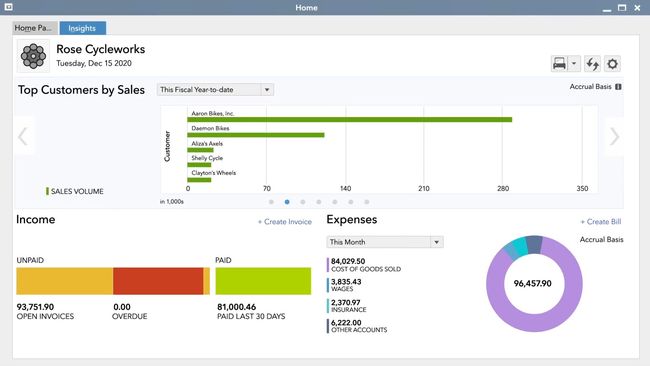The image size is (650, 366).
Task: Click the yellow open invoices bar segment
Action: [65, 281]
